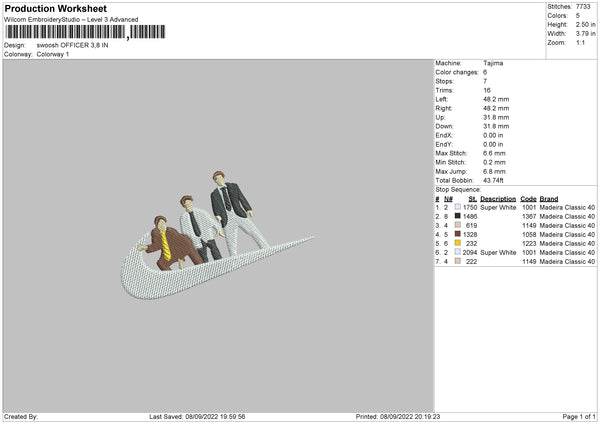Click the Total Bobbin value 43.74ft

click(494, 181)
